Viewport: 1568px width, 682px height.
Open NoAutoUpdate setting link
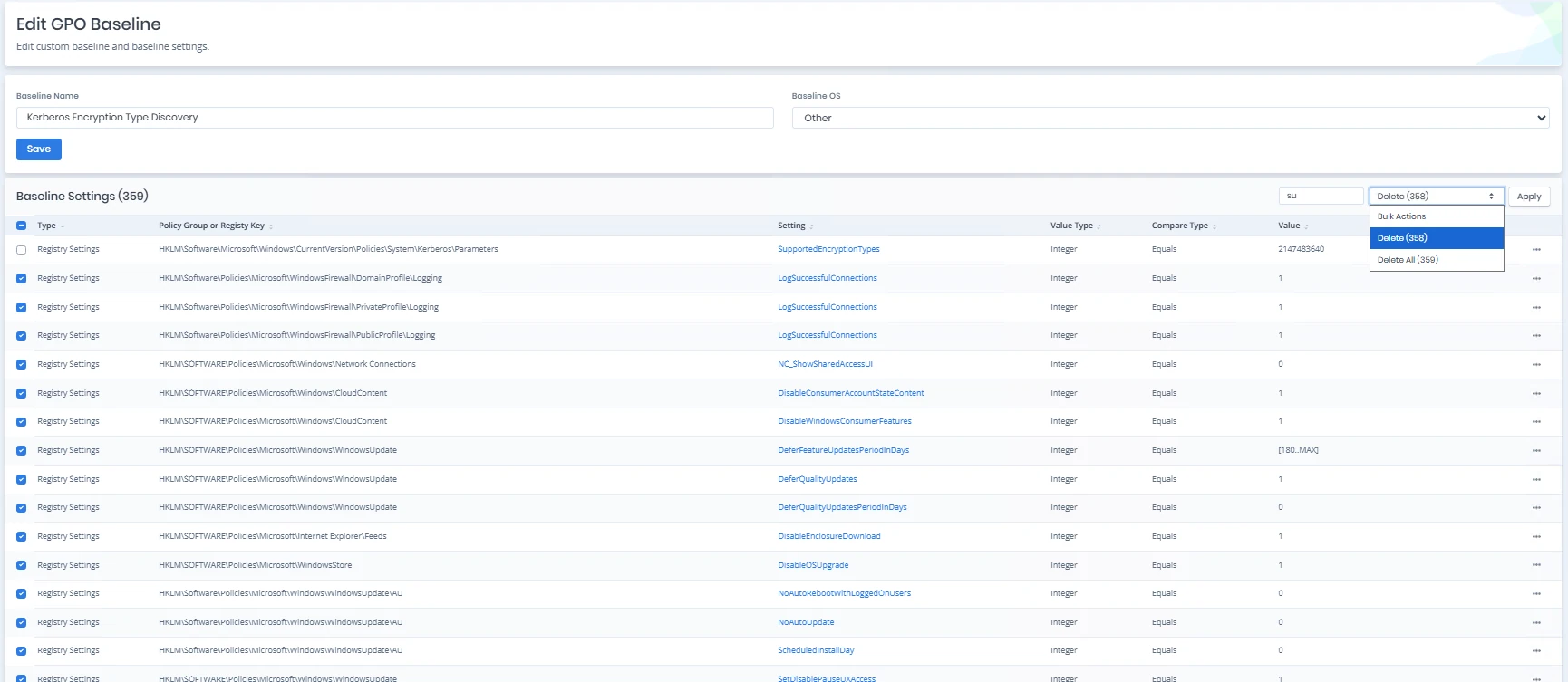click(x=806, y=622)
